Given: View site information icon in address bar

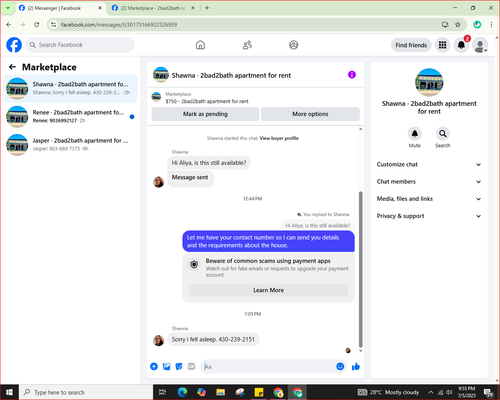Looking at the screenshot, I should [53, 25].
